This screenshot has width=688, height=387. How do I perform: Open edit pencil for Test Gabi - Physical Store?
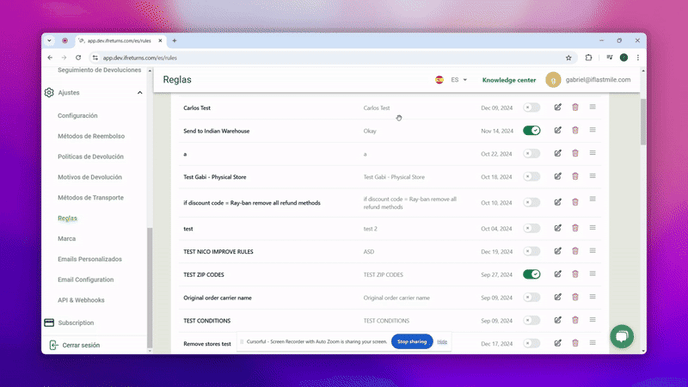(558, 176)
